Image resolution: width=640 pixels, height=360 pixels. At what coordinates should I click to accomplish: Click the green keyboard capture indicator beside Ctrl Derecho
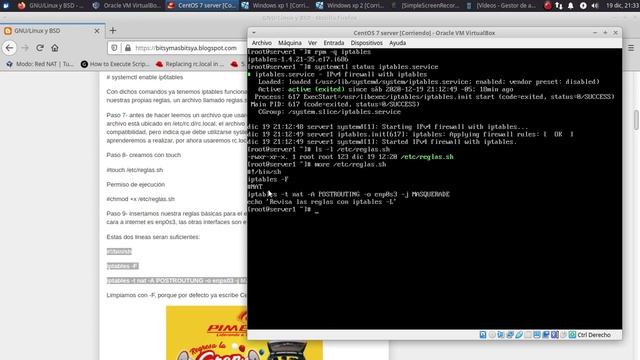572,335
